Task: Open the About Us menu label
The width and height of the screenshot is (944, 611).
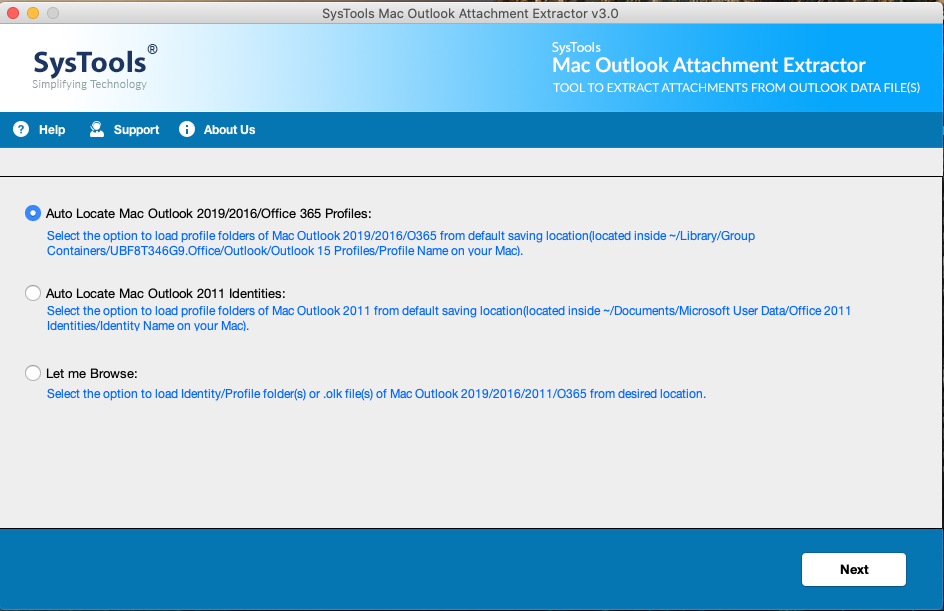Action: tap(229, 130)
